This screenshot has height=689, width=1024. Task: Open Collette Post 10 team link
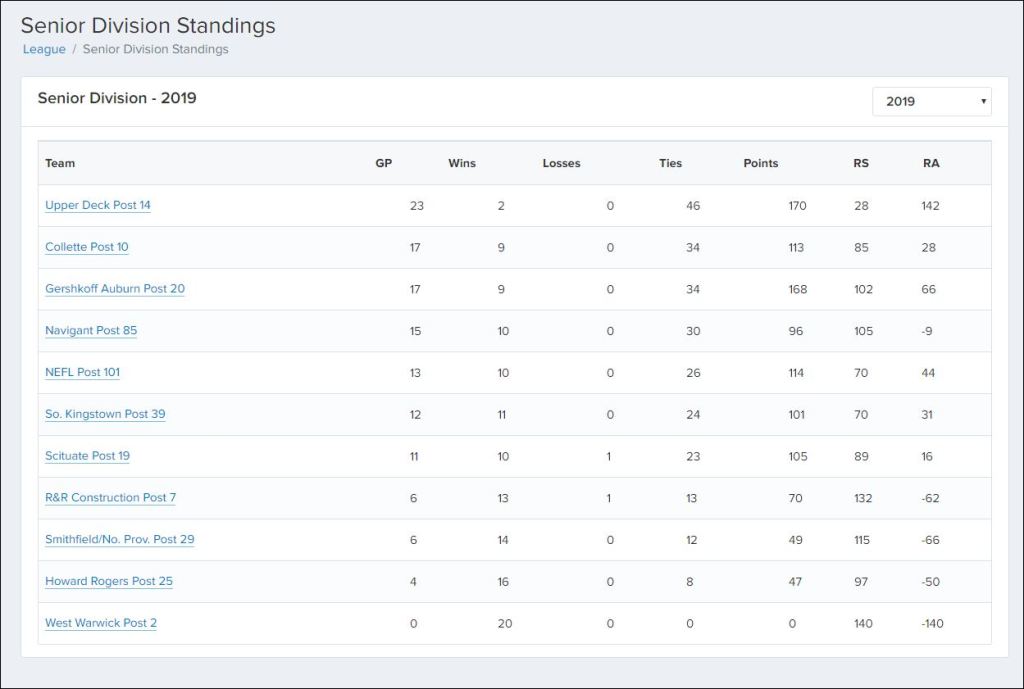click(87, 247)
